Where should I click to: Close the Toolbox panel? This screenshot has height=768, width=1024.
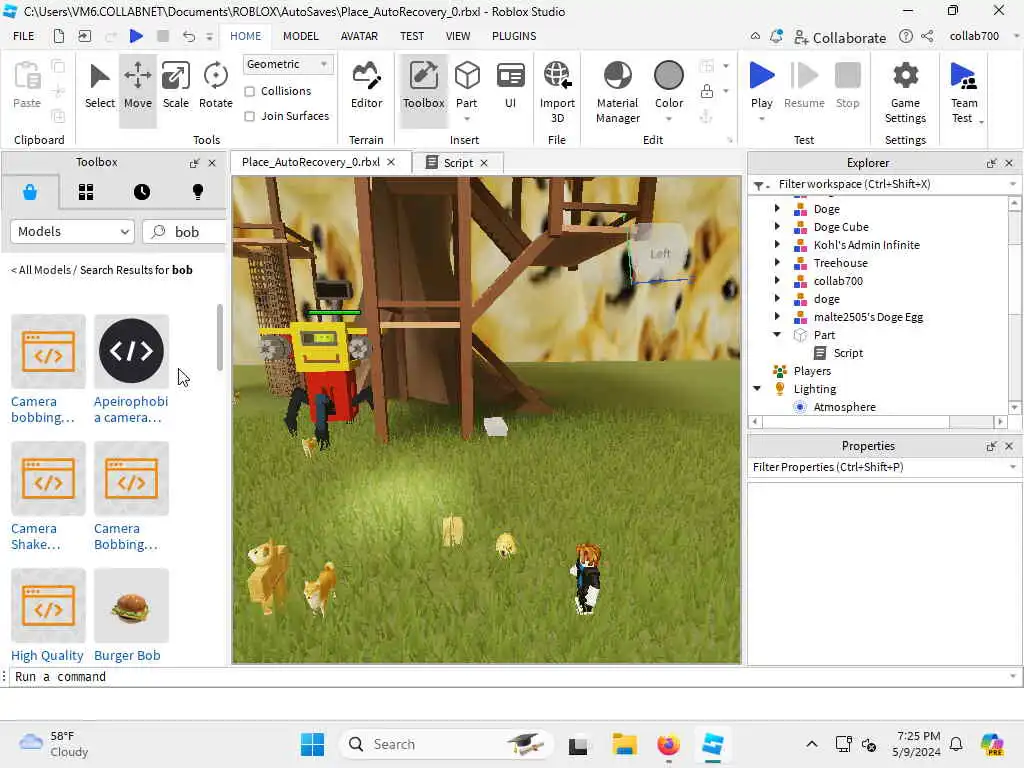pyautogui.click(x=212, y=163)
